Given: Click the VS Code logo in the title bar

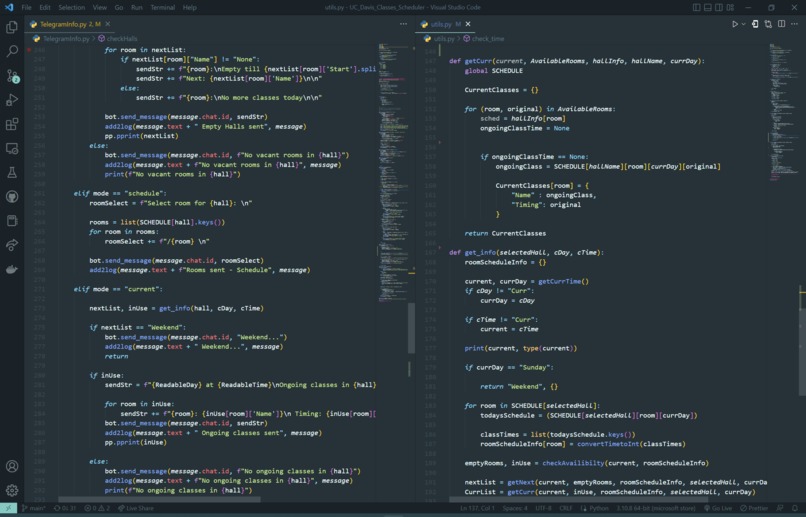Looking at the screenshot, I should [9, 7].
